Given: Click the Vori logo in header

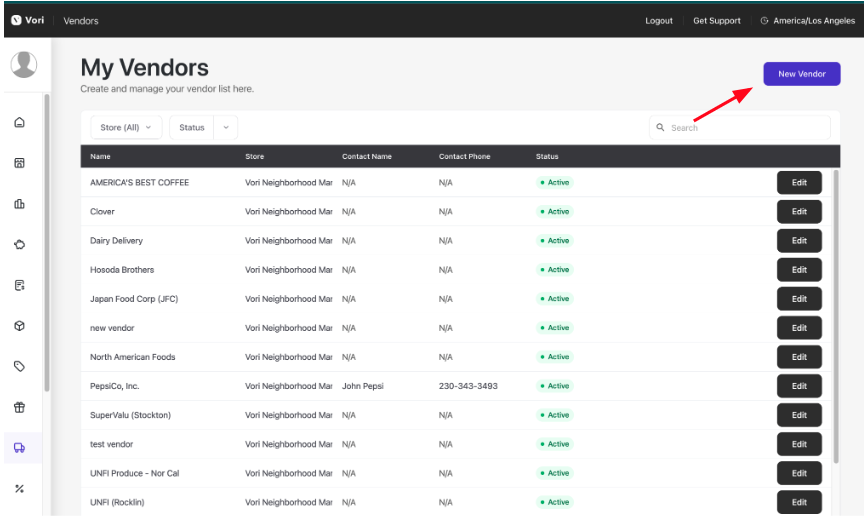Looking at the screenshot, I should point(28,20).
